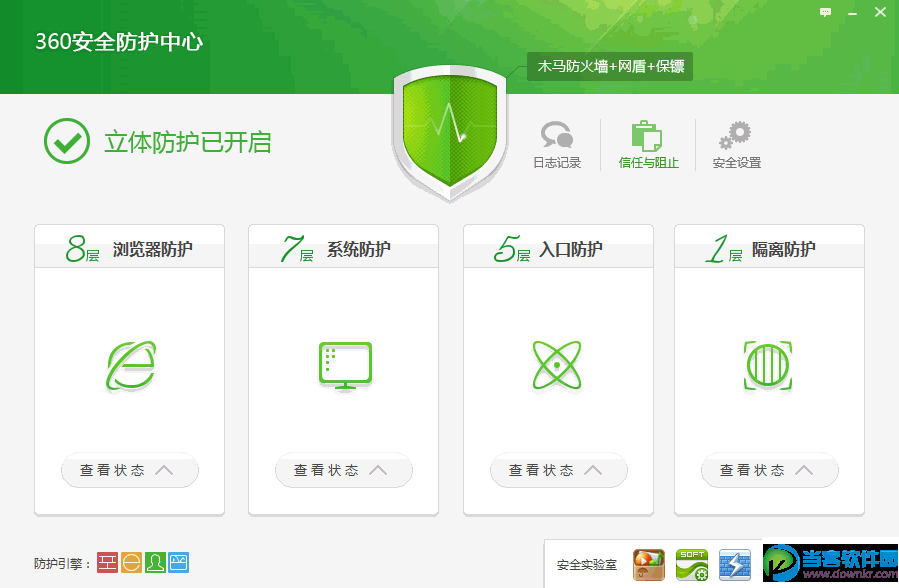Select the 1层 隔离防护 header

(x=769, y=247)
